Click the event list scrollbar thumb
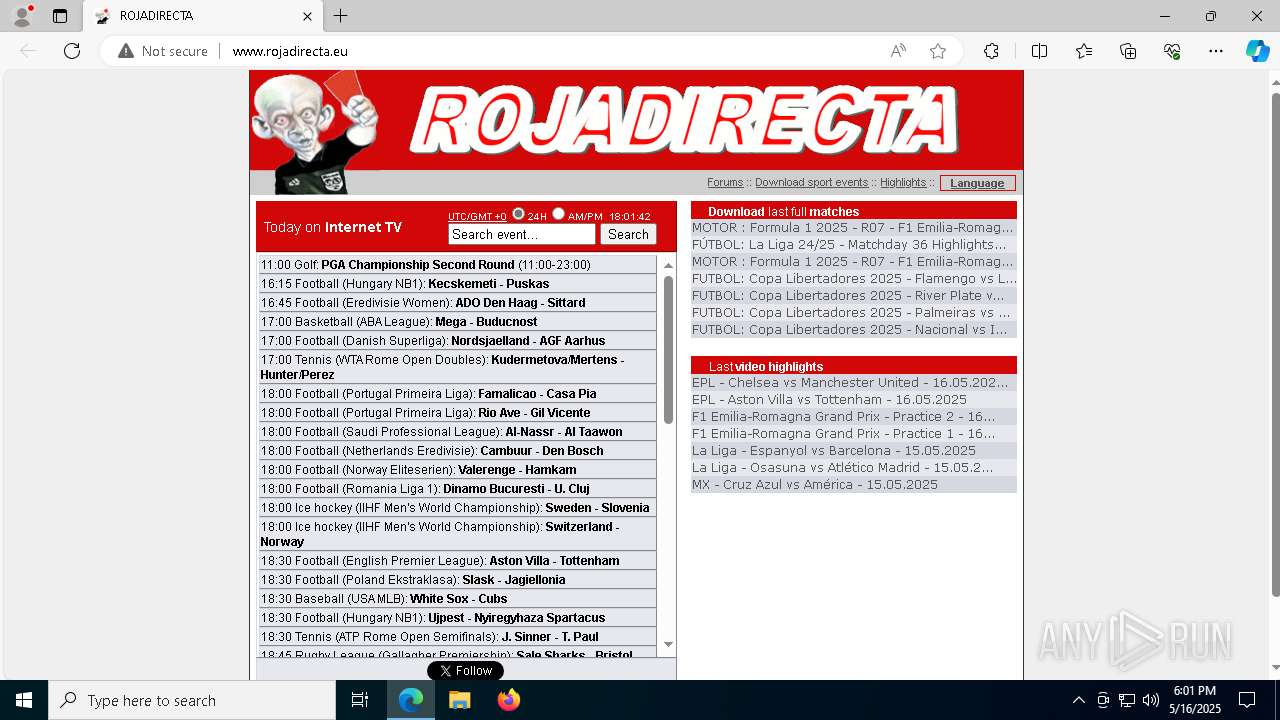1280x720 pixels. tap(668, 349)
